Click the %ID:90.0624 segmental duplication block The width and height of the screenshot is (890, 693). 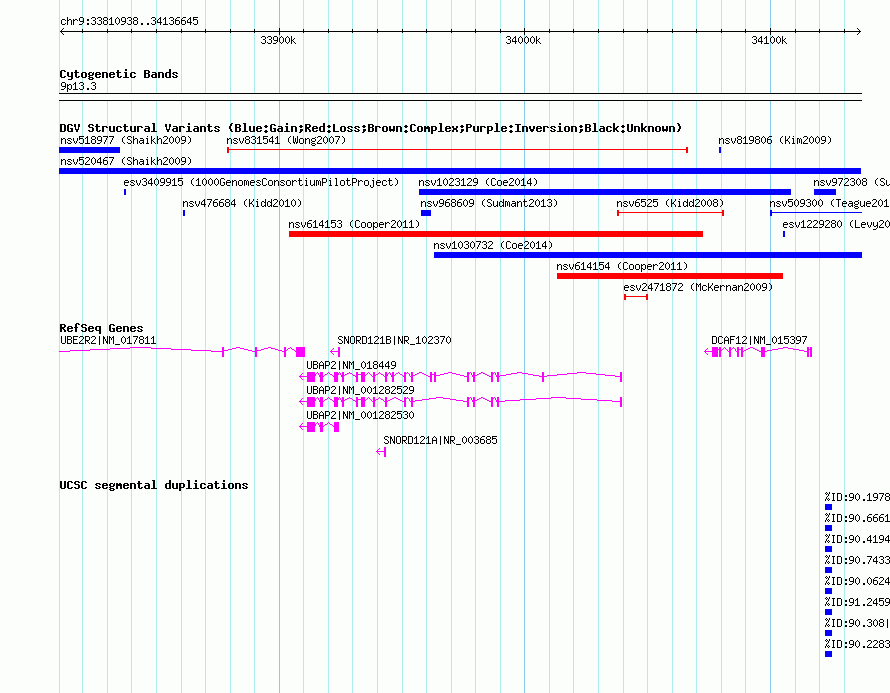(828, 591)
